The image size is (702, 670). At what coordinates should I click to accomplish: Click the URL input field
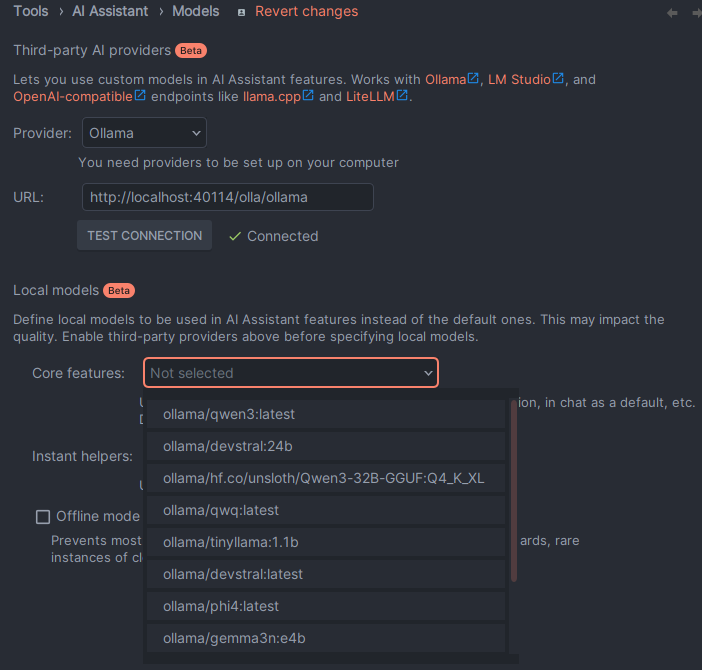(x=227, y=197)
